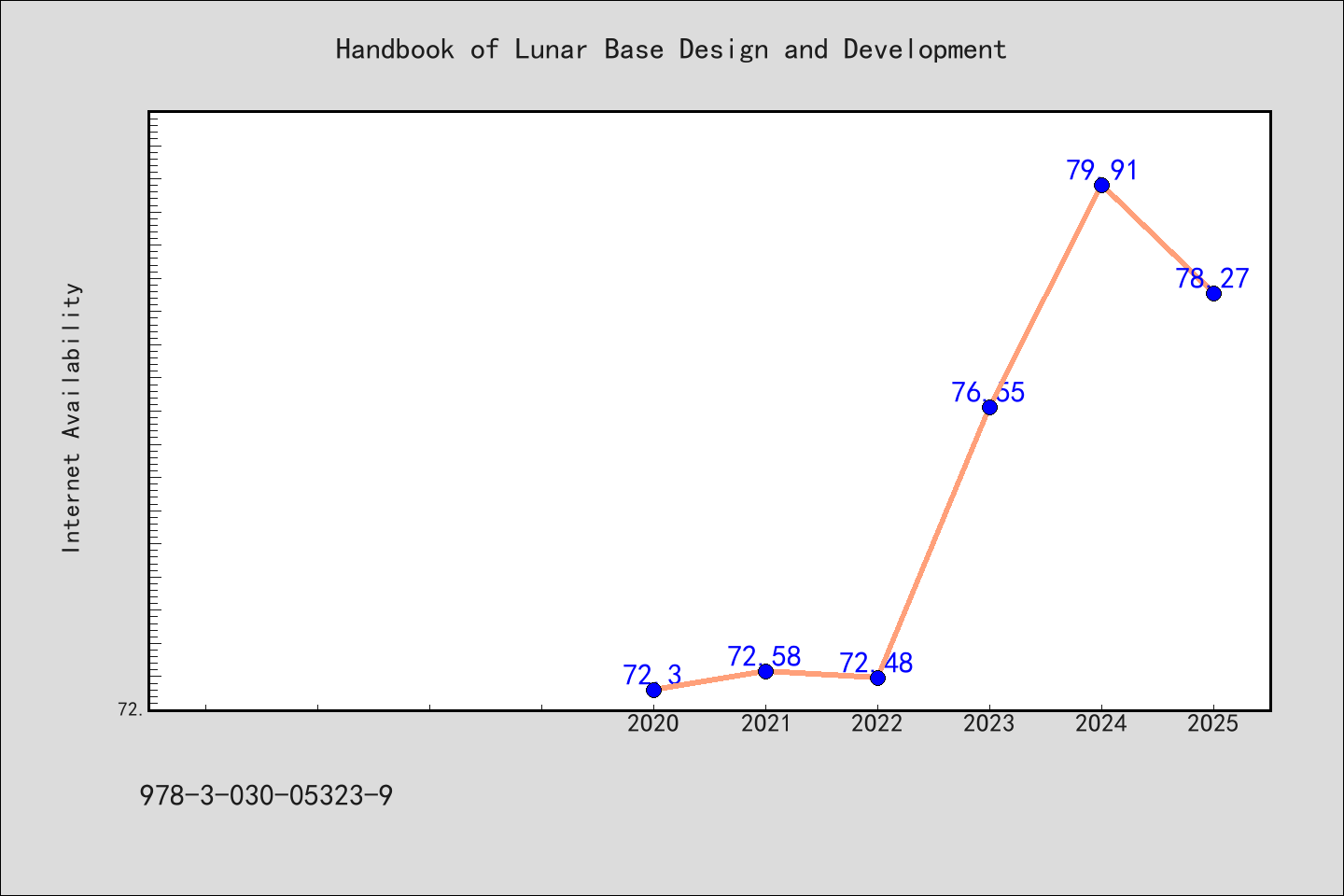Click the 2023 x-axis tick label
The image size is (1344, 896).
coord(989,723)
